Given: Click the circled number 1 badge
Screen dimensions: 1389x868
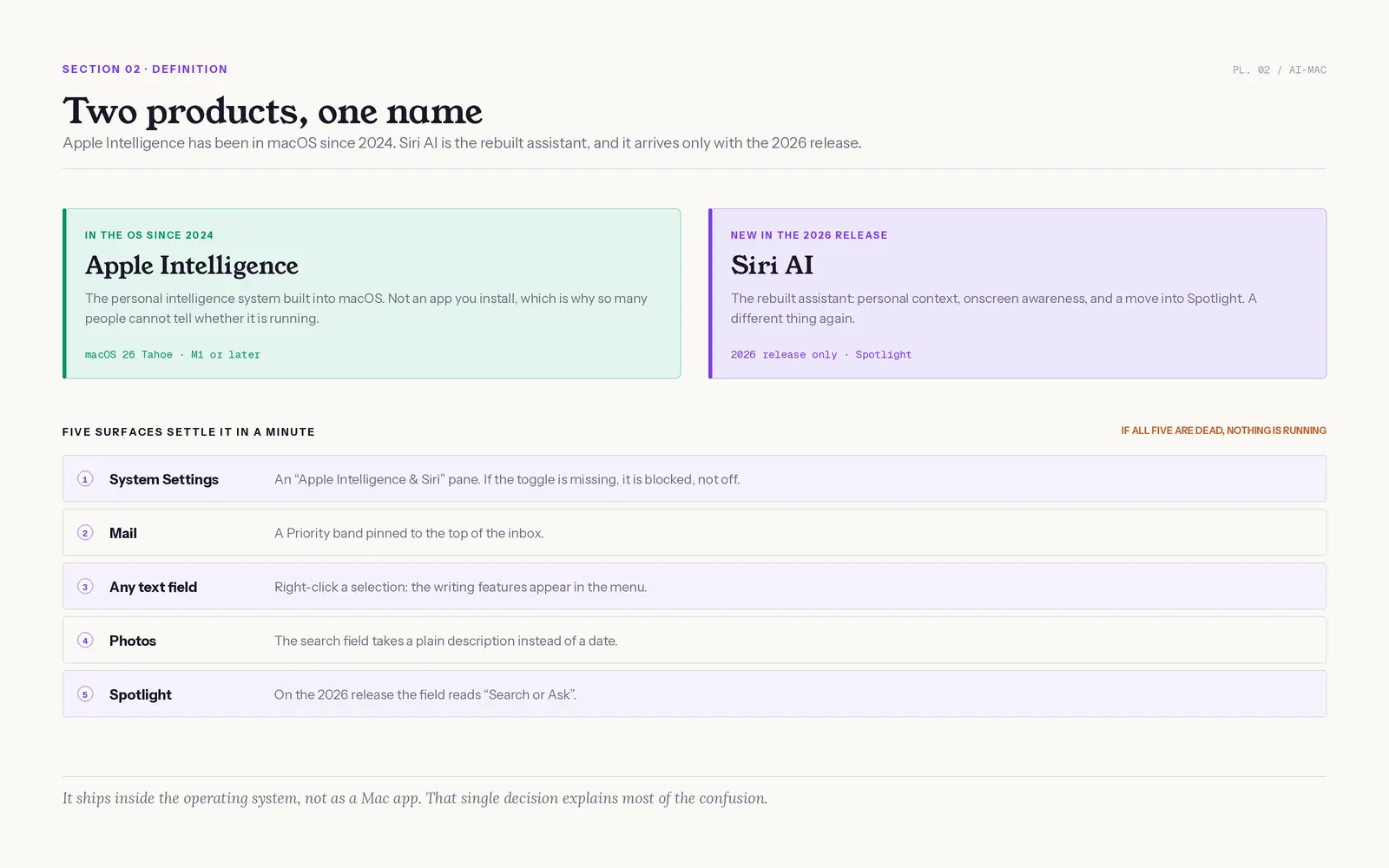Looking at the screenshot, I should point(85,479).
